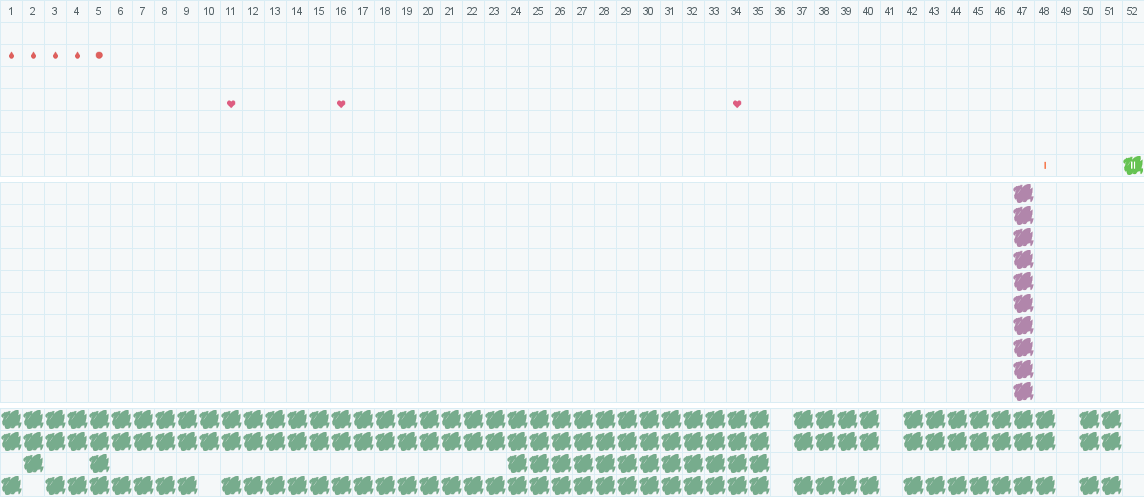The width and height of the screenshot is (1144, 497).
Task: Select the blood drop under day 3
Action: (55, 55)
